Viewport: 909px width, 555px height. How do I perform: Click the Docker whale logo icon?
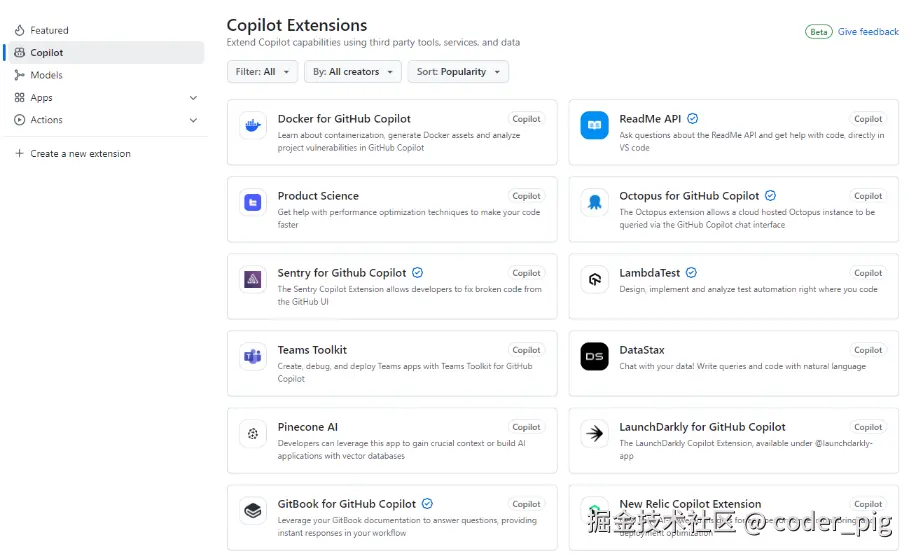[x=253, y=125]
